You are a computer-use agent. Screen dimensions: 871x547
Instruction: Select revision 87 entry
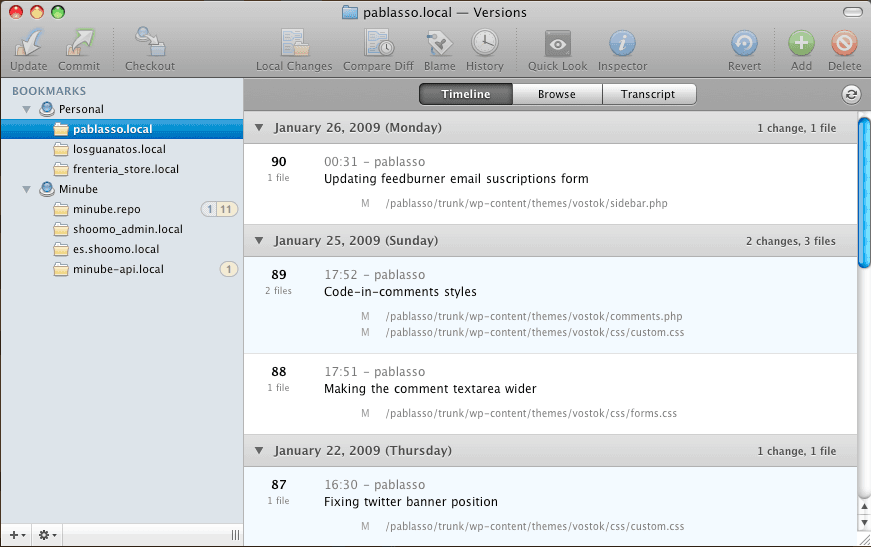(x=550, y=506)
